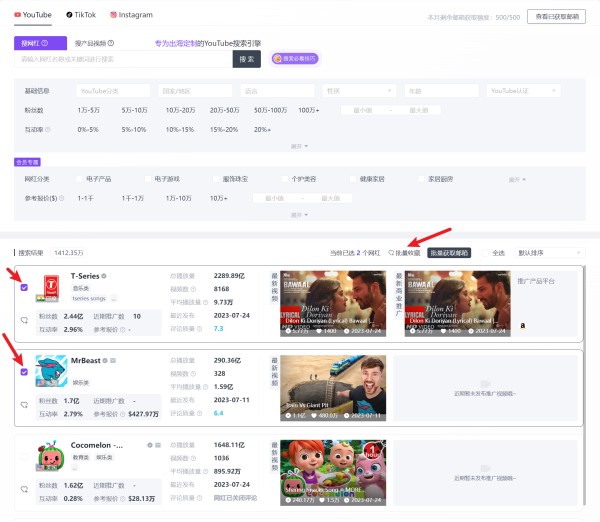This screenshot has height=522, width=600.
Task: Switch to the YouTube platform tab
Action: (33, 15)
